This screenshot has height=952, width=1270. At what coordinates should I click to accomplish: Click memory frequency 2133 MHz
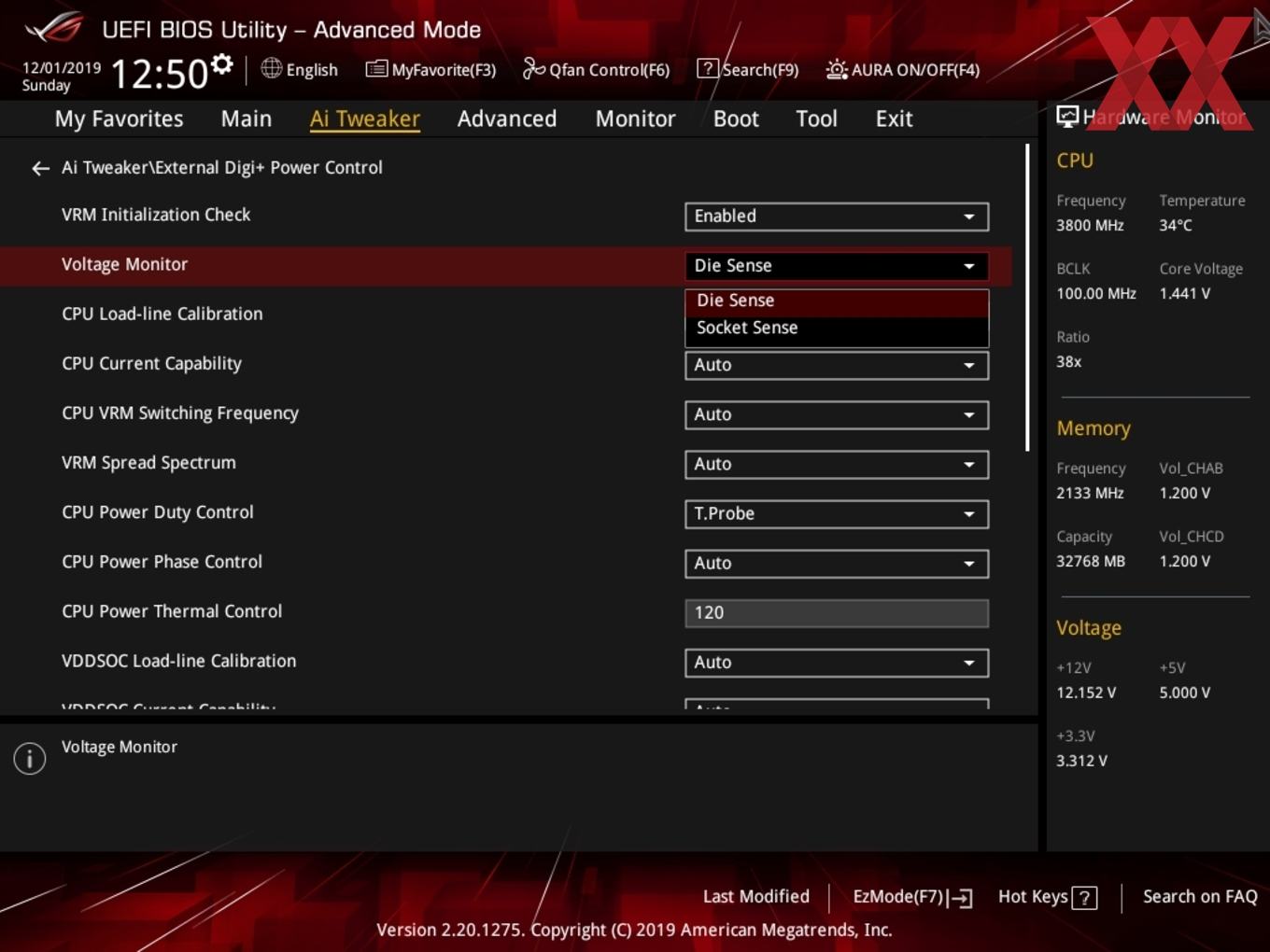pyautogui.click(x=1090, y=493)
